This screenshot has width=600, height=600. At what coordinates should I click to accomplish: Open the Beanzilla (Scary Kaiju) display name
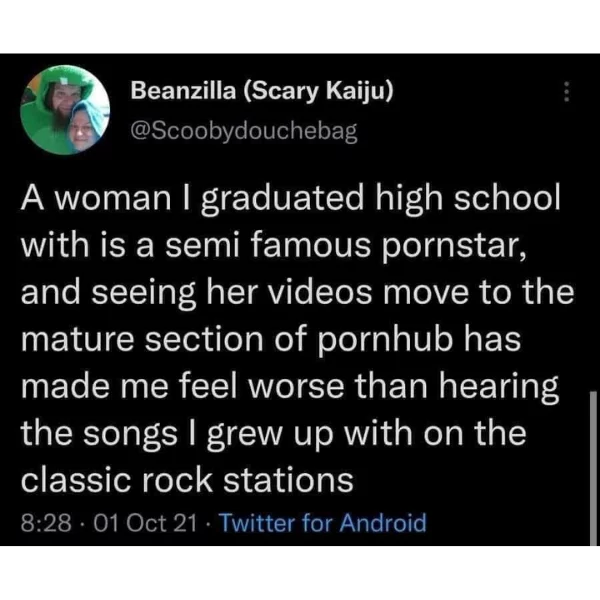point(262,91)
